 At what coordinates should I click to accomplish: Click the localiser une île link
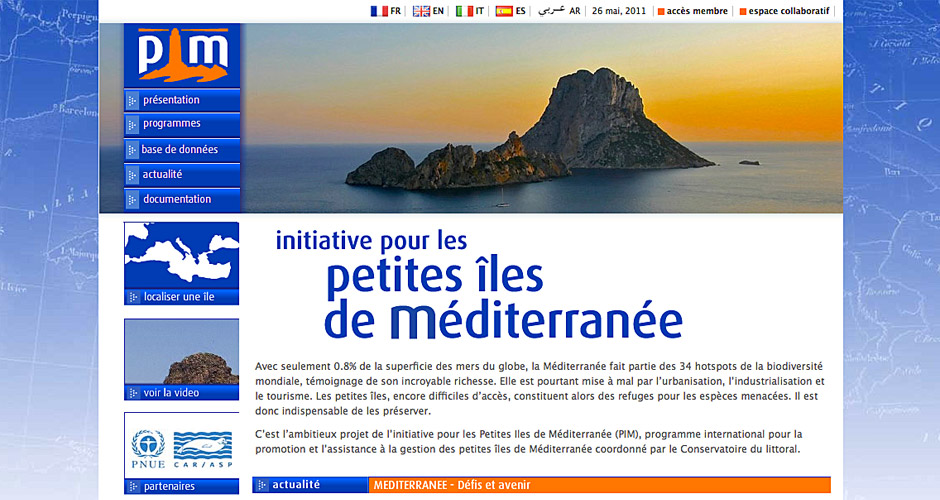click(179, 297)
